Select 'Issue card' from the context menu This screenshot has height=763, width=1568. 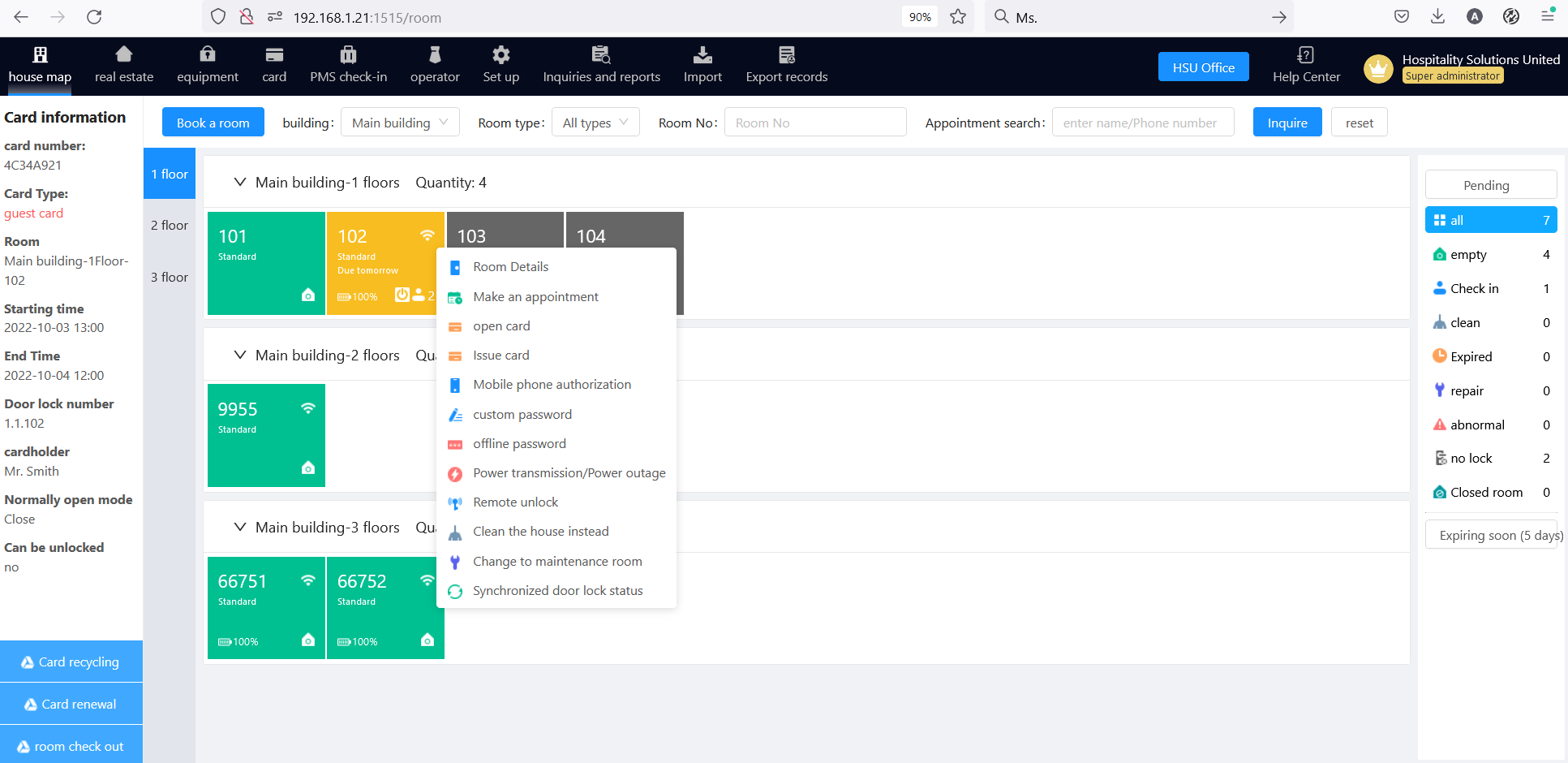point(500,355)
